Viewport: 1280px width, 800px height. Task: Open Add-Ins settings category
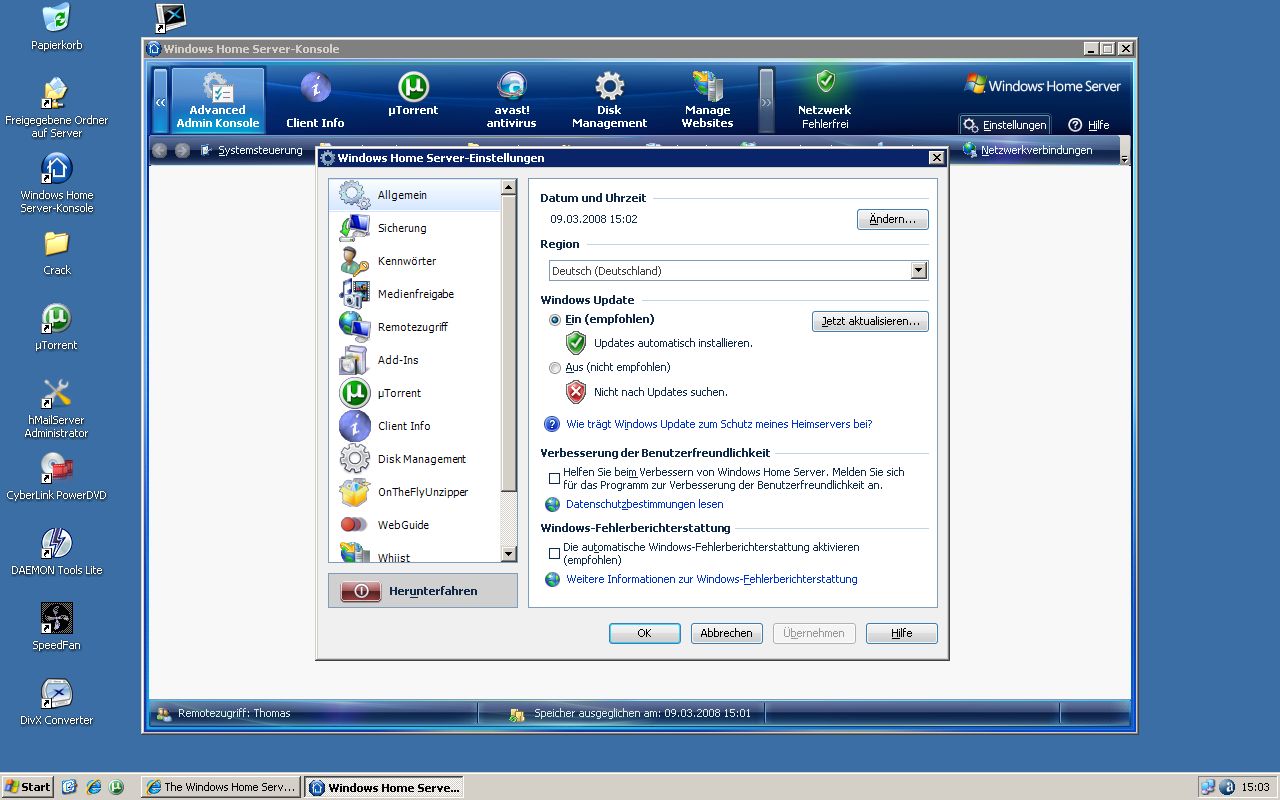(x=414, y=360)
